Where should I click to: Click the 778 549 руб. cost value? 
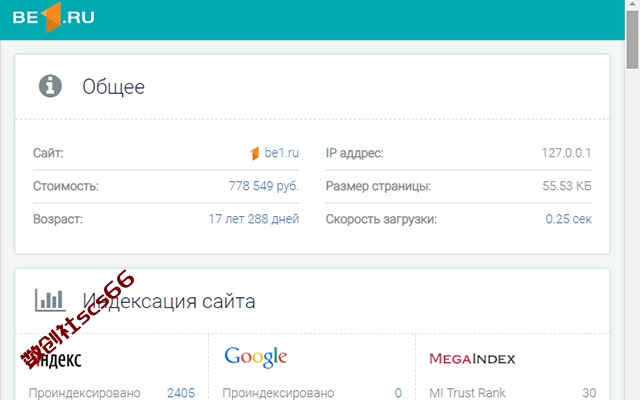[264, 186]
